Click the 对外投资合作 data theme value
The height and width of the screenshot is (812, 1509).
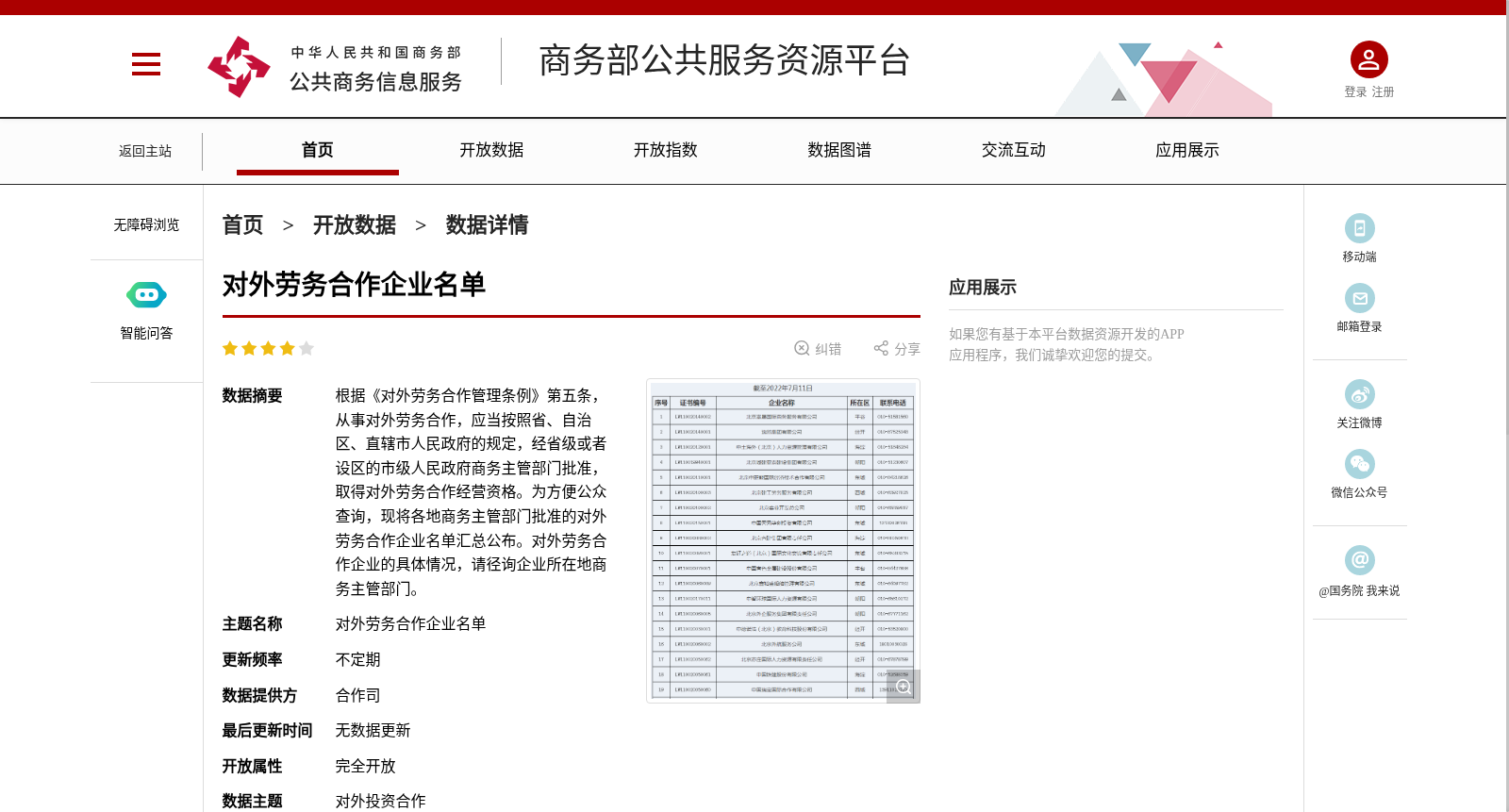pyautogui.click(x=381, y=801)
